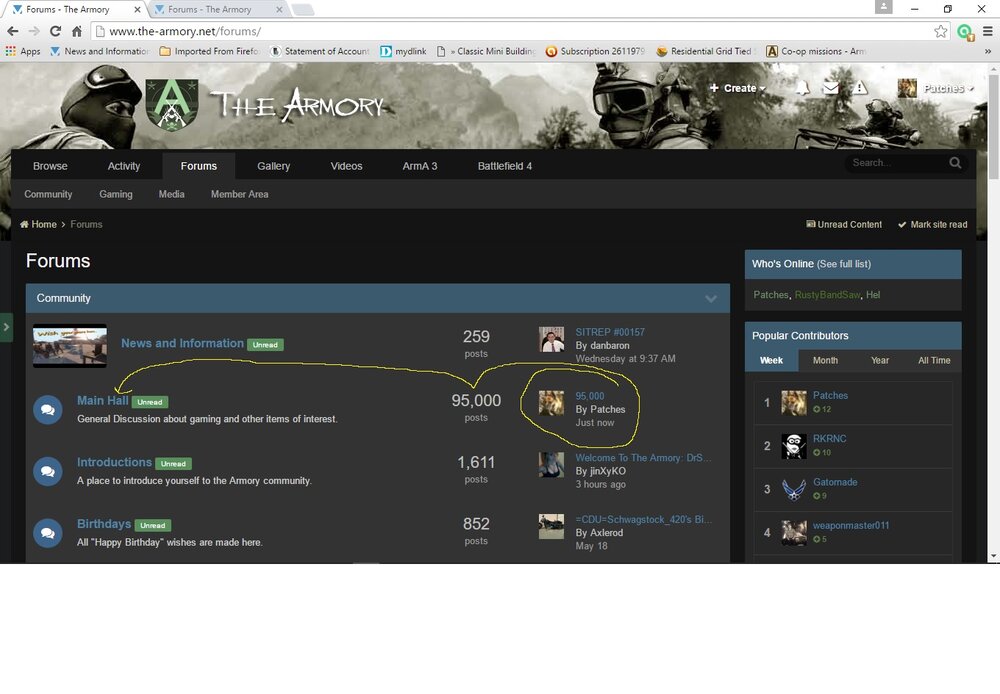The height and width of the screenshot is (694, 1000).
Task: Open the Create dropdown menu
Action: click(738, 88)
